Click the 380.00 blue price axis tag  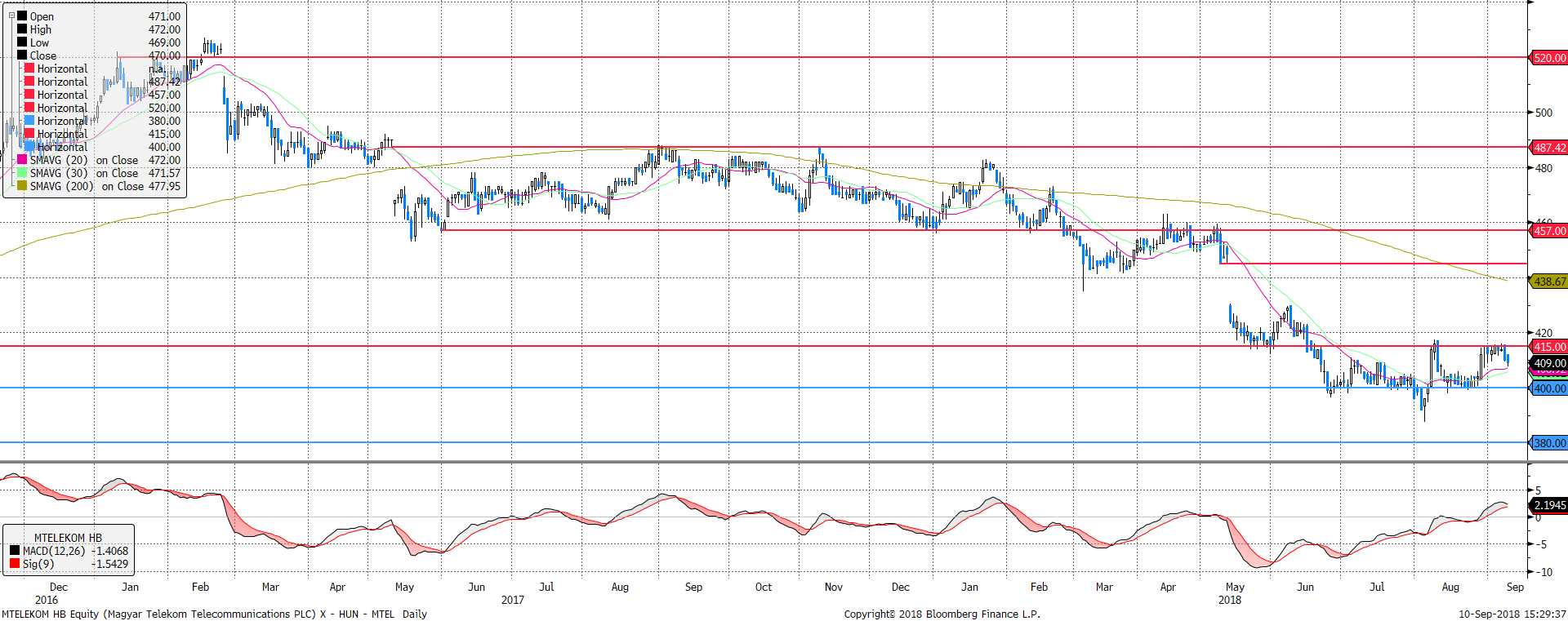coord(1548,443)
